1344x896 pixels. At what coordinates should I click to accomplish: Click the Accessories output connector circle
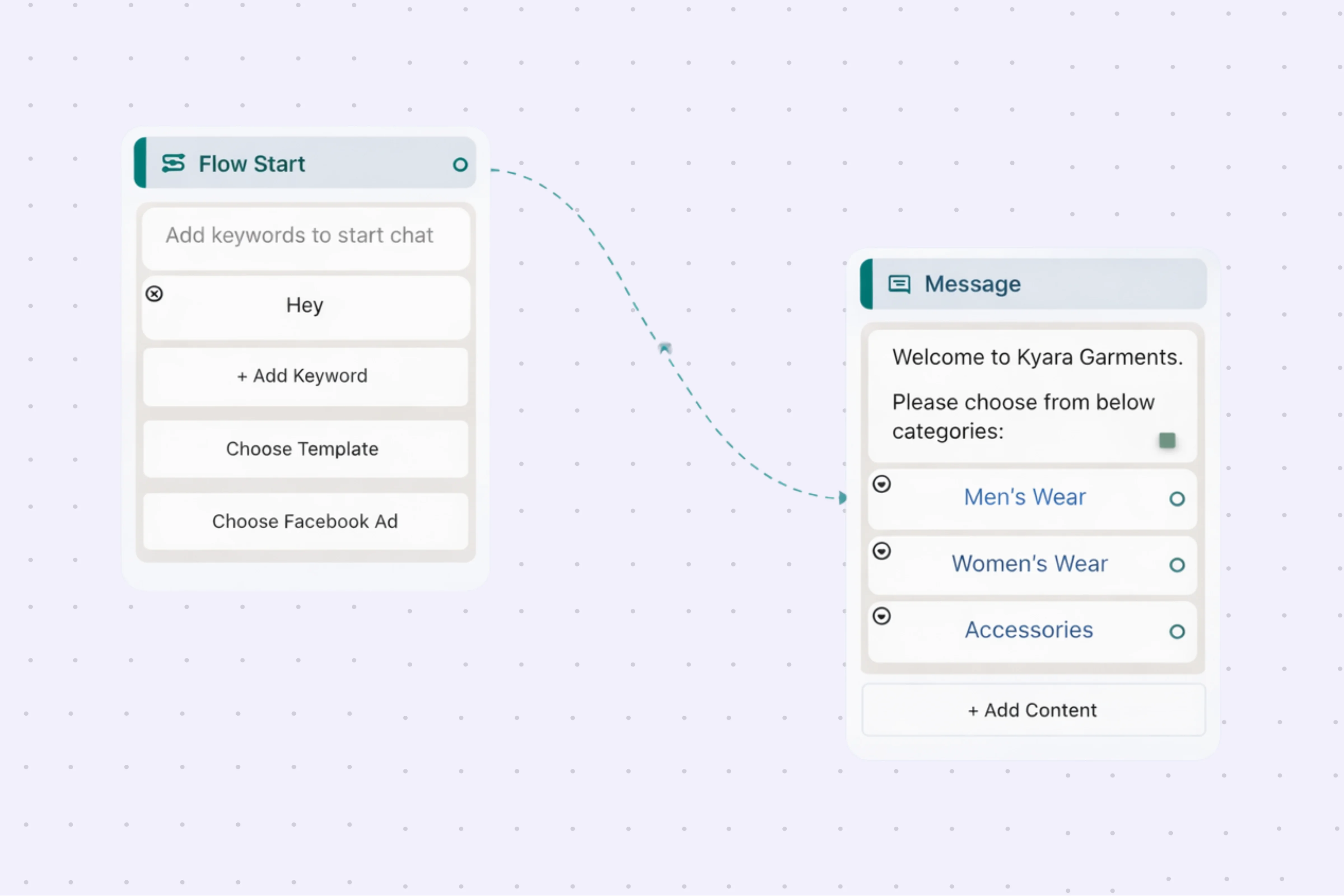coord(1177,631)
